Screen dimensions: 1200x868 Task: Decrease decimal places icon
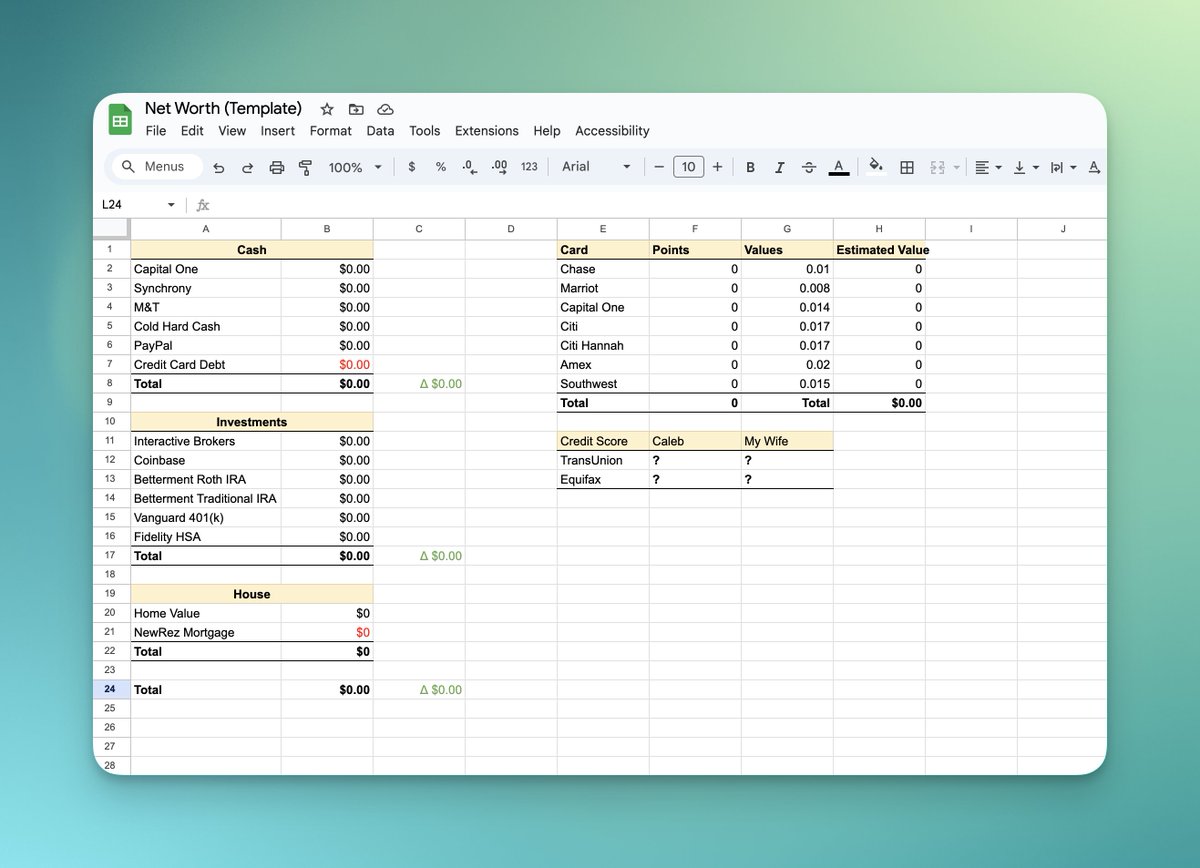coord(469,167)
